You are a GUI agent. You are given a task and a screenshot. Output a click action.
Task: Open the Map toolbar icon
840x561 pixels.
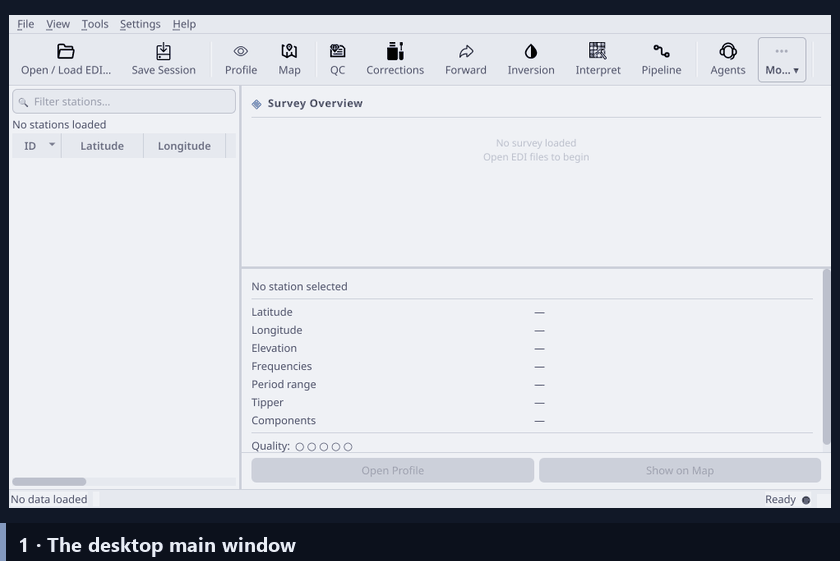[x=289, y=51]
